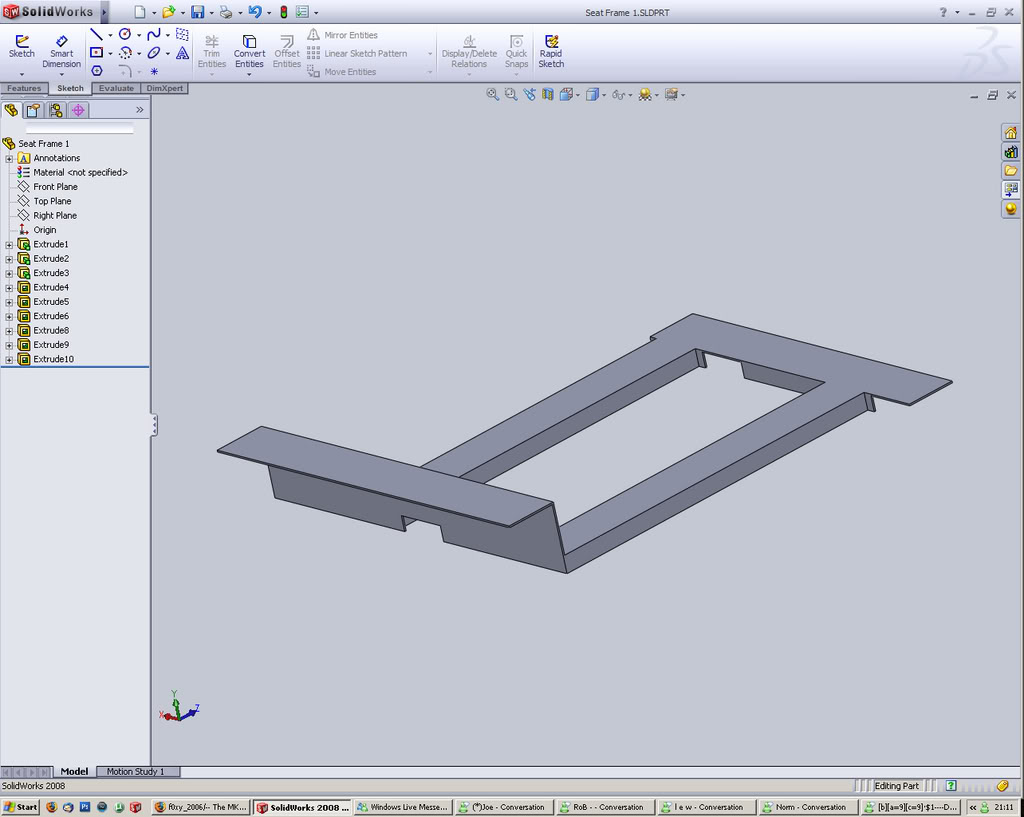
Task: Switch to the Features tab
Action: pyautogui.click(x=24, y=88)
